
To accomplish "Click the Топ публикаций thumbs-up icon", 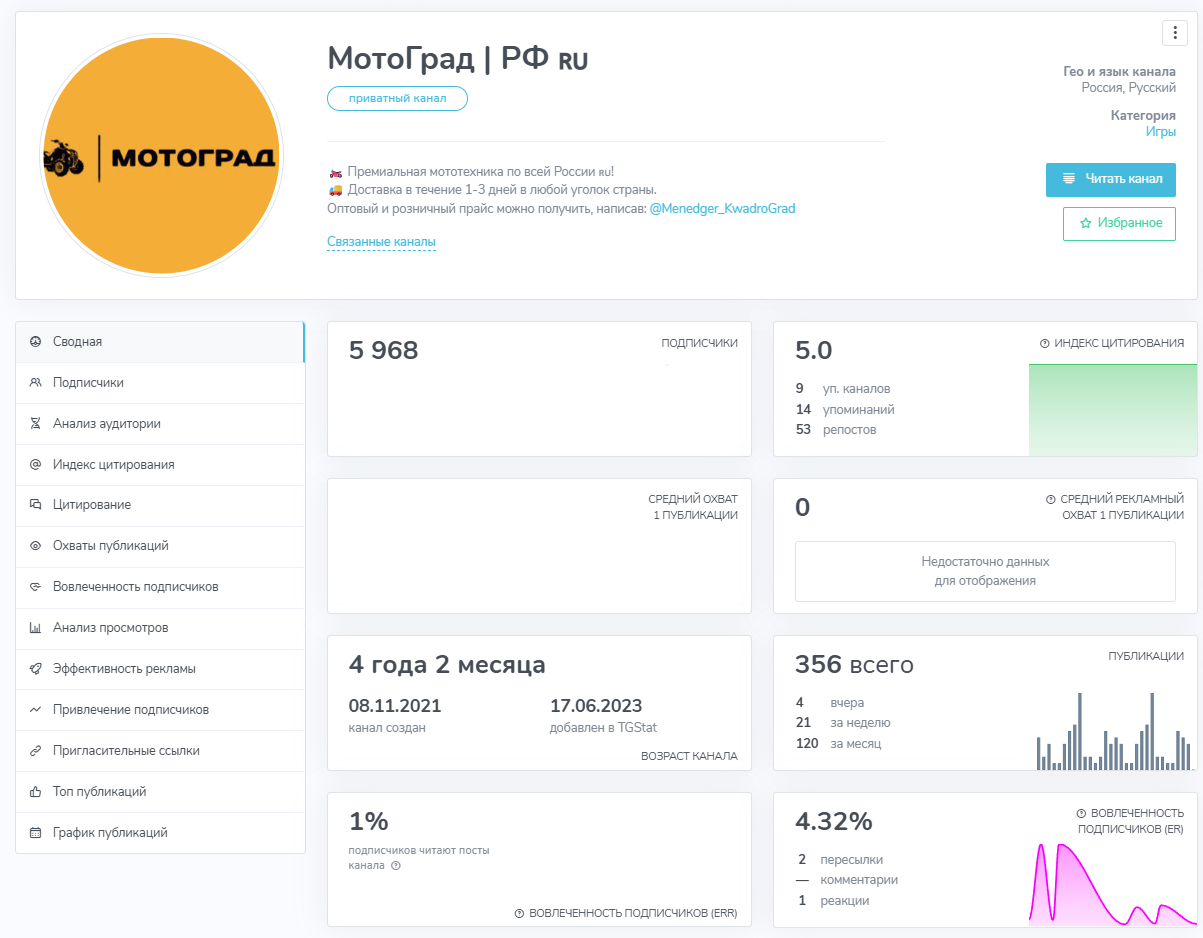I will (x=35, y=792).
